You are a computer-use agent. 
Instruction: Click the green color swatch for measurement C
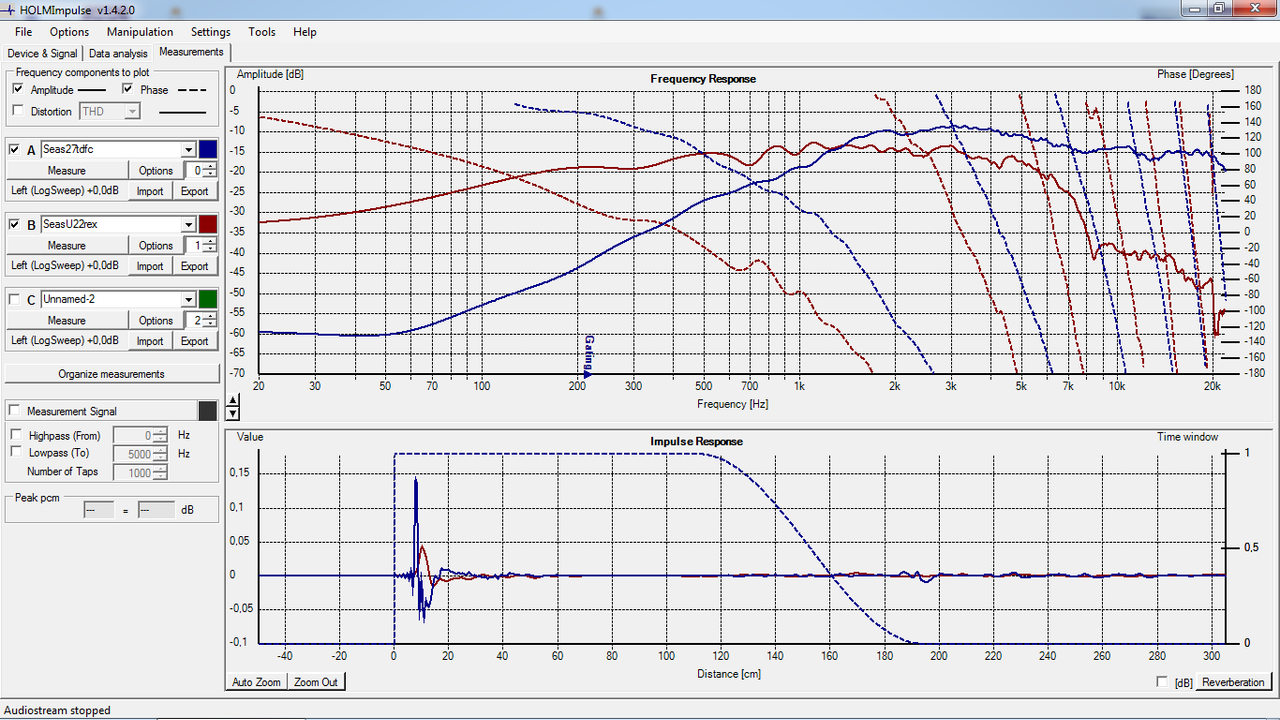click(208, 299)
